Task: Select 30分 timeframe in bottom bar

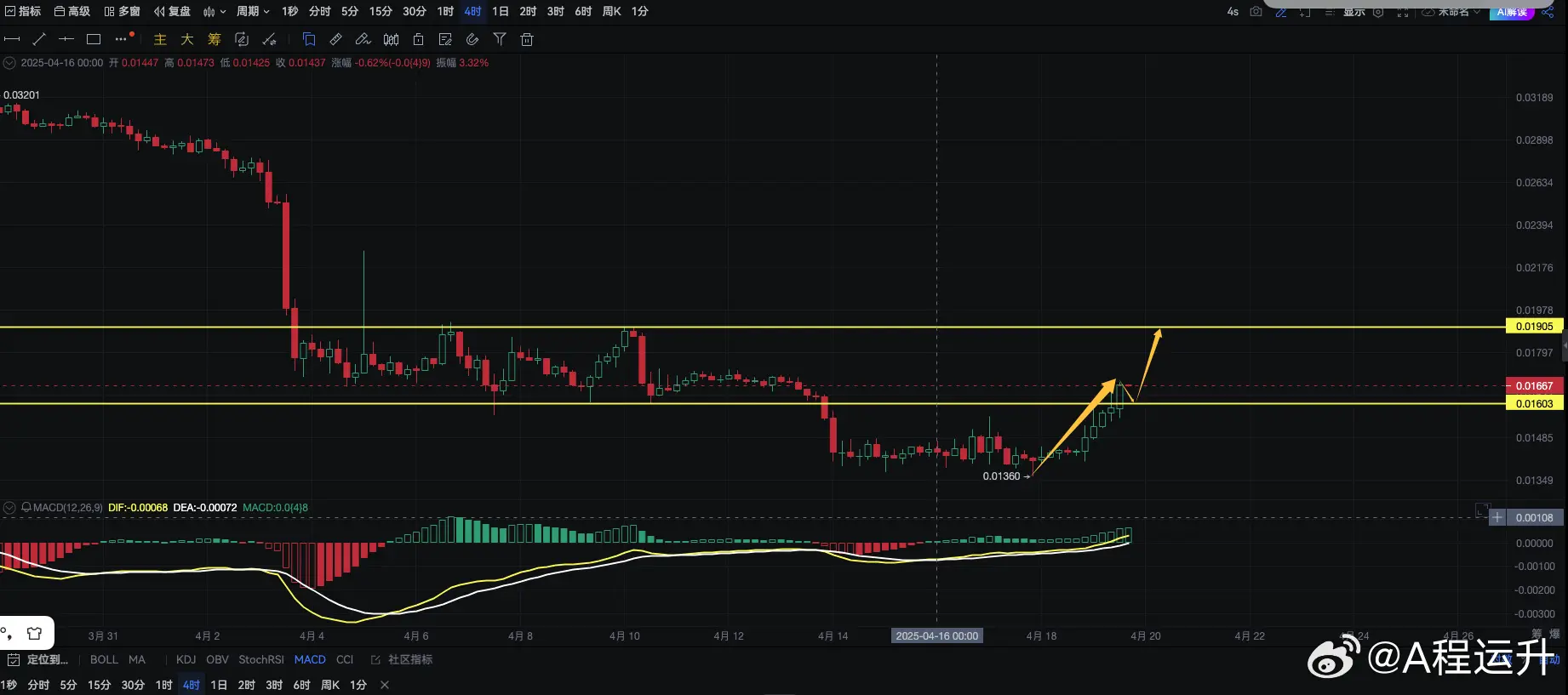Action: [x=133, y=685]
